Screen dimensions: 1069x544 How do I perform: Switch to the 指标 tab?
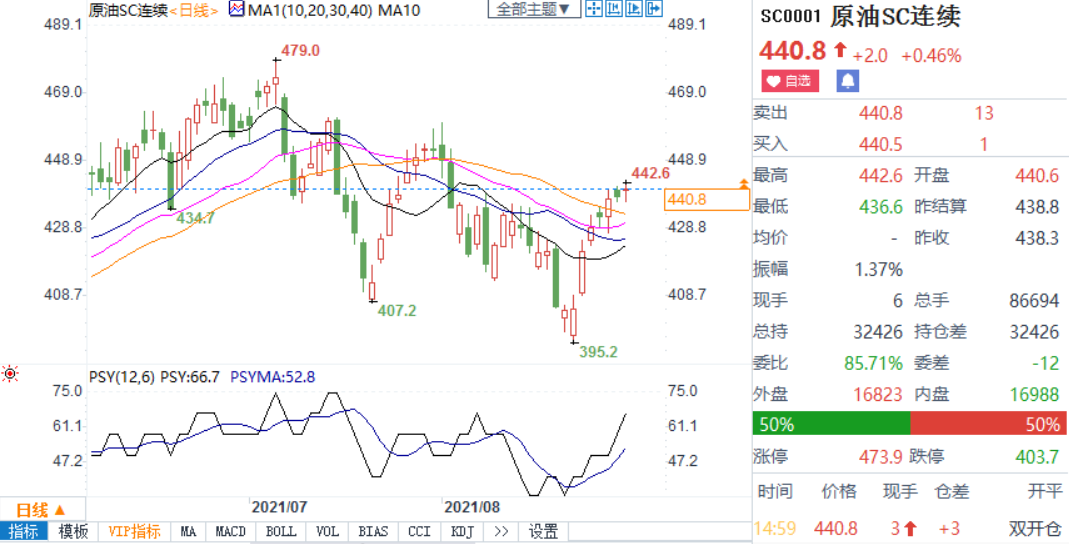[x=26, y=532]
